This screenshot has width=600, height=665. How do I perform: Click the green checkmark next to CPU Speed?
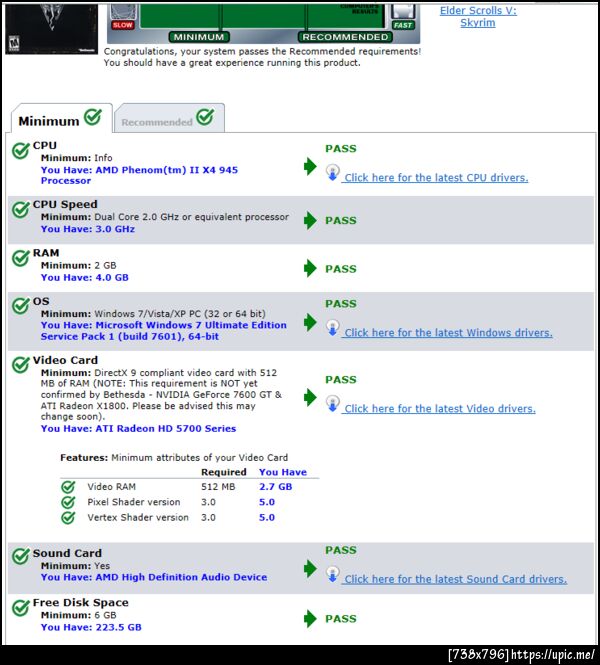click(21, 209)
